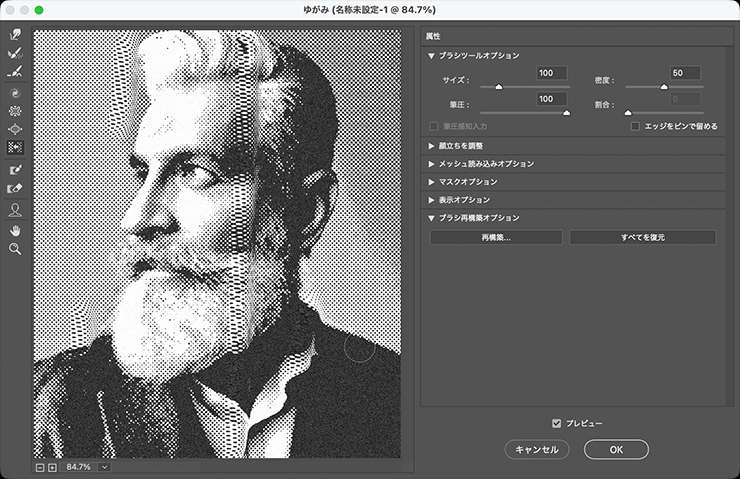Select the Twirl Clockwise tool

point(15,91)
